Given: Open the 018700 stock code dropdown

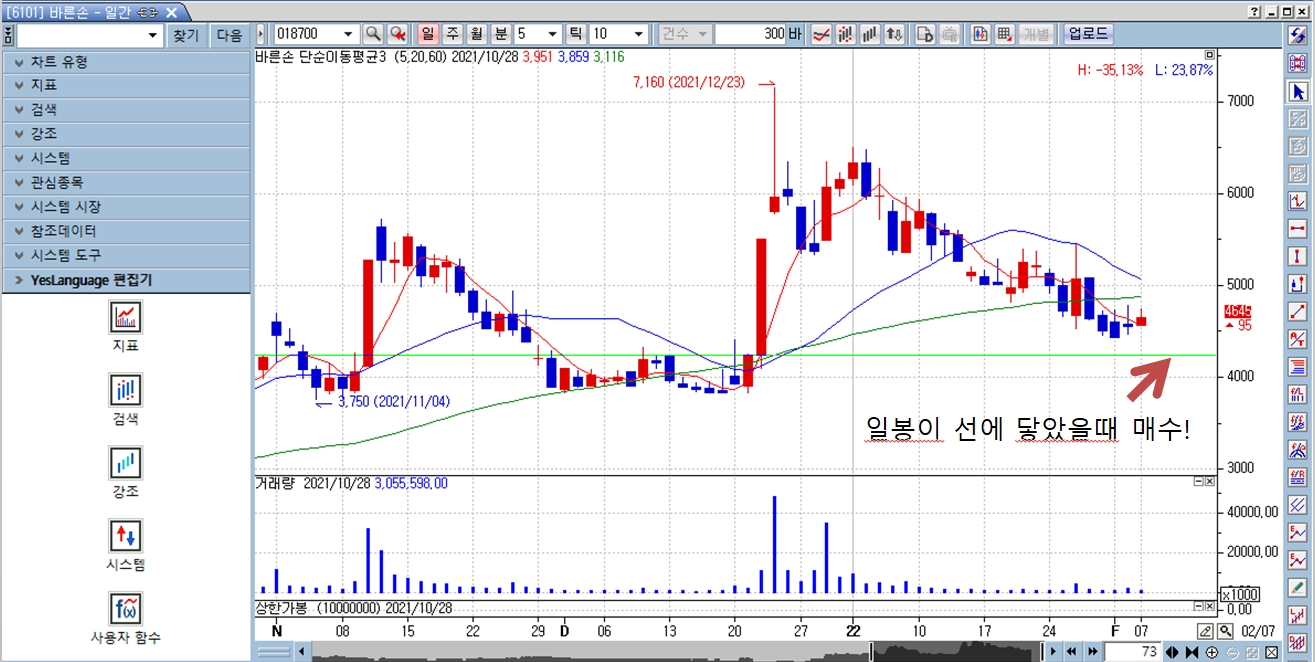Looking at the screenshot, I should point(347,34).
